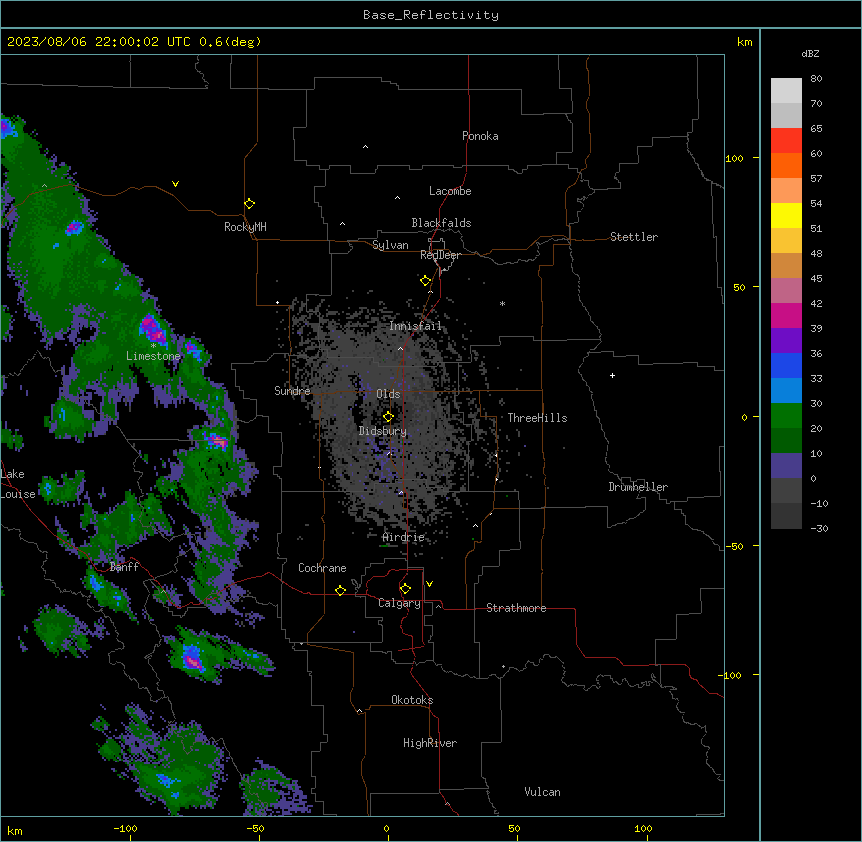Click the Didsbury city label
The image size is (862, 842).
click(x=383, y=431)
